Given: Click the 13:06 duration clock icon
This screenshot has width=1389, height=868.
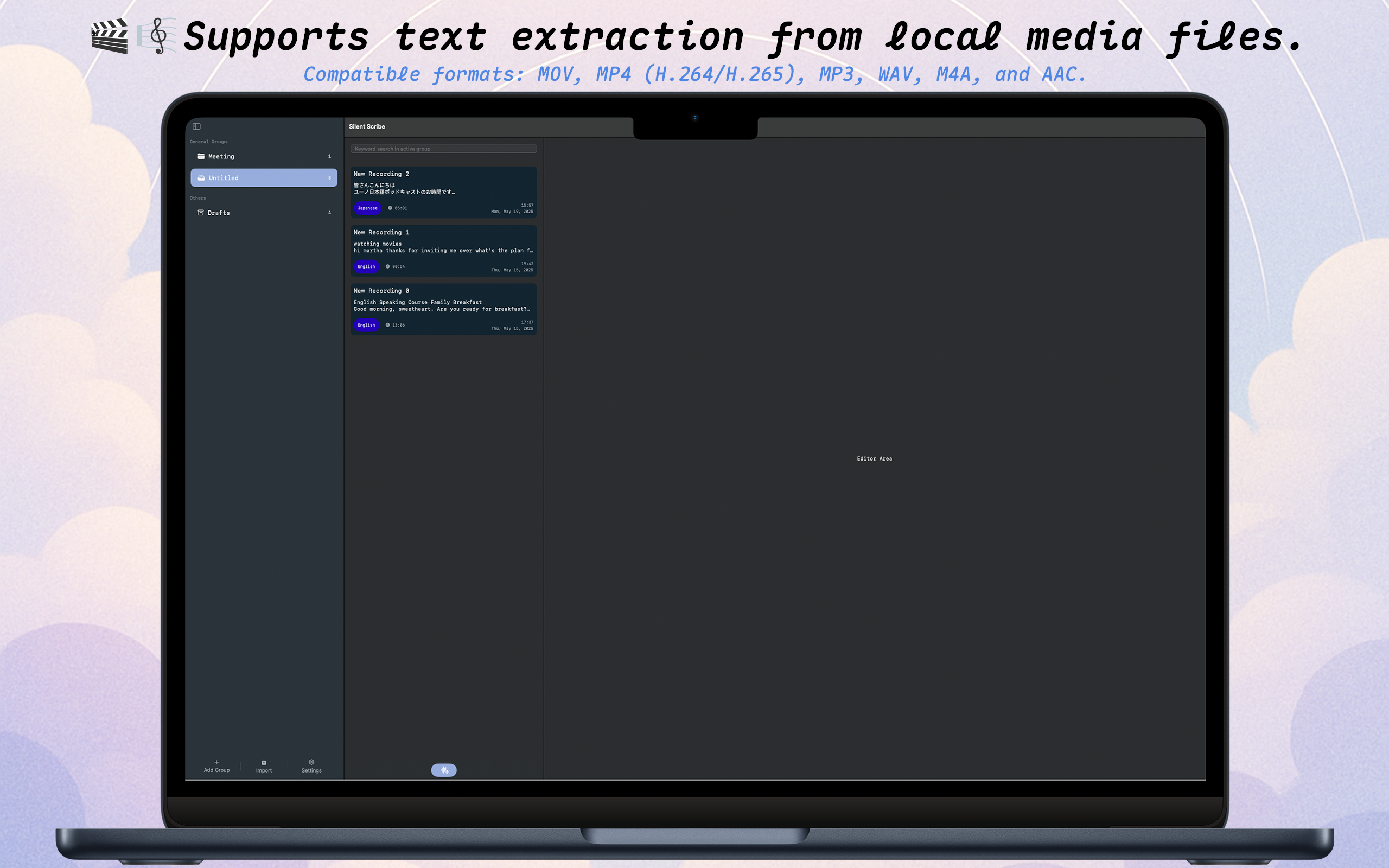Looking at the screenshot, I should coord(387,325).
